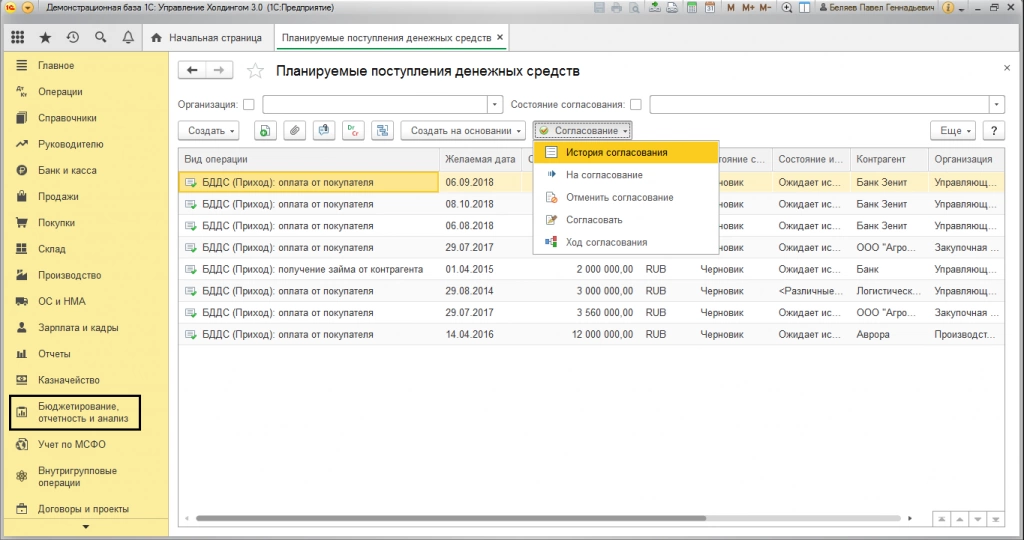This screenshot has height=540, width=1024.
Task: Enable the Состояние согласования filter checkbox
Action: coord(635,104)
